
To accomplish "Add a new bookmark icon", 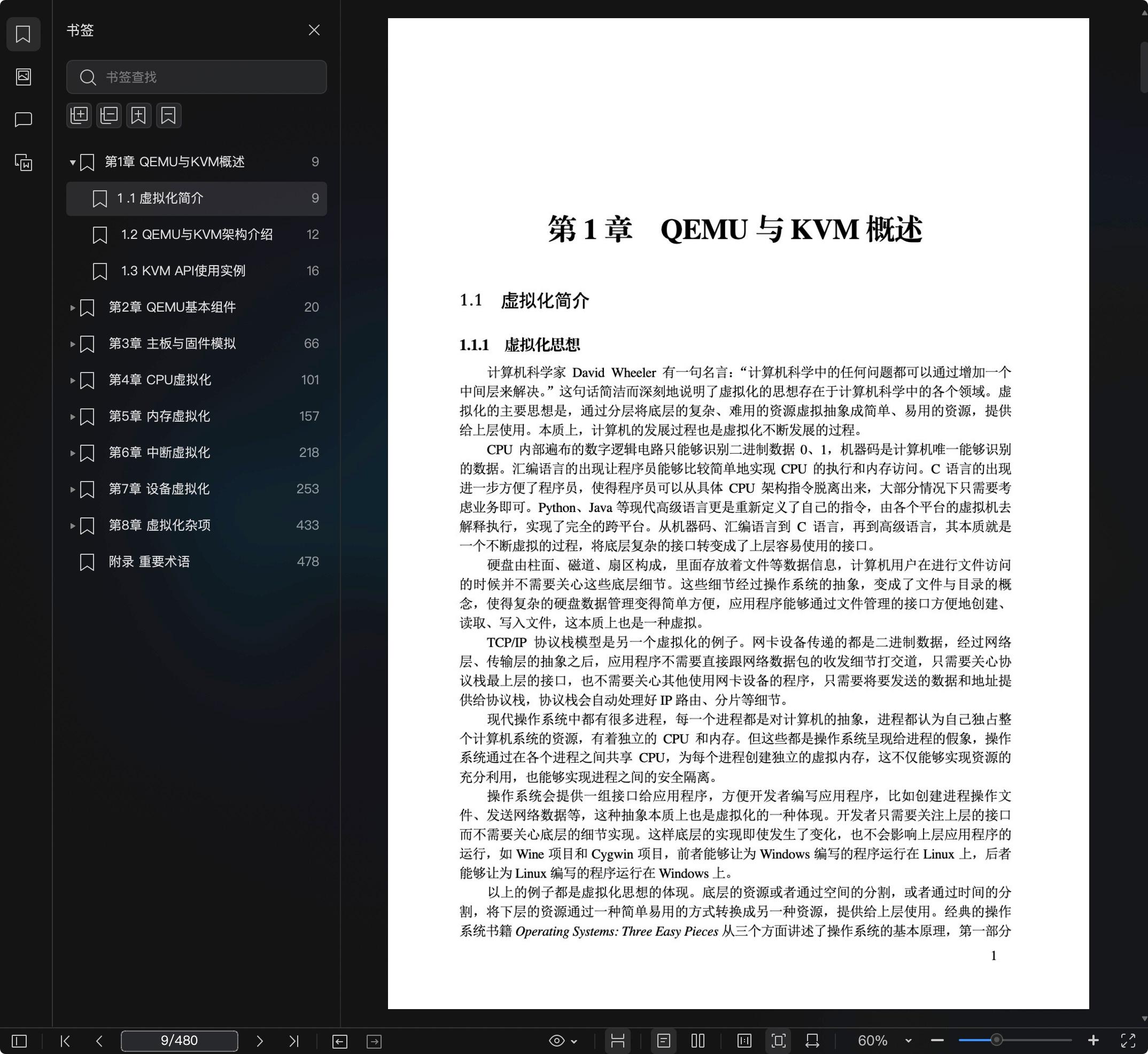I will click(x=138, y=115).
